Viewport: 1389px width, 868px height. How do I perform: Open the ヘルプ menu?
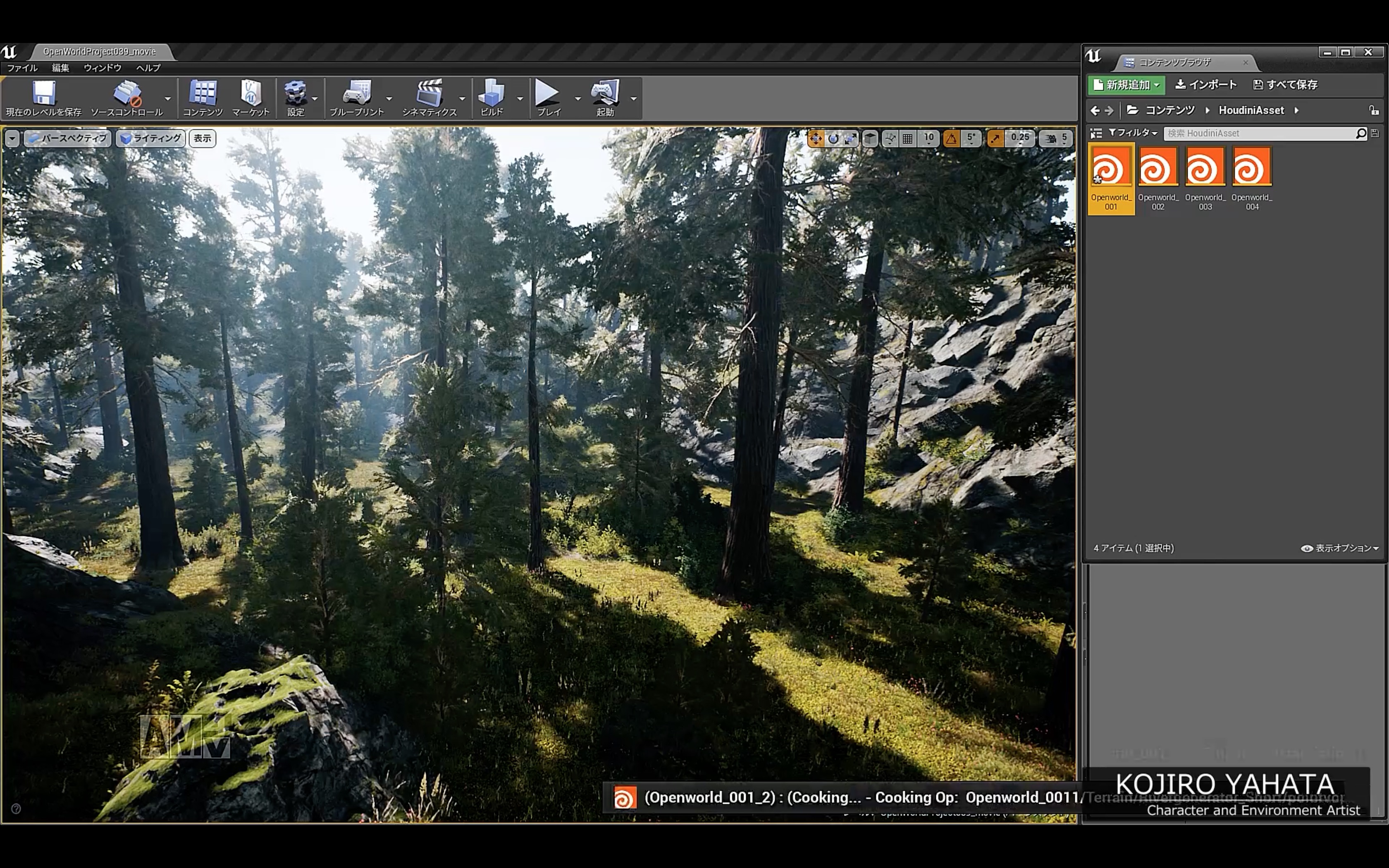click(148, 68)
